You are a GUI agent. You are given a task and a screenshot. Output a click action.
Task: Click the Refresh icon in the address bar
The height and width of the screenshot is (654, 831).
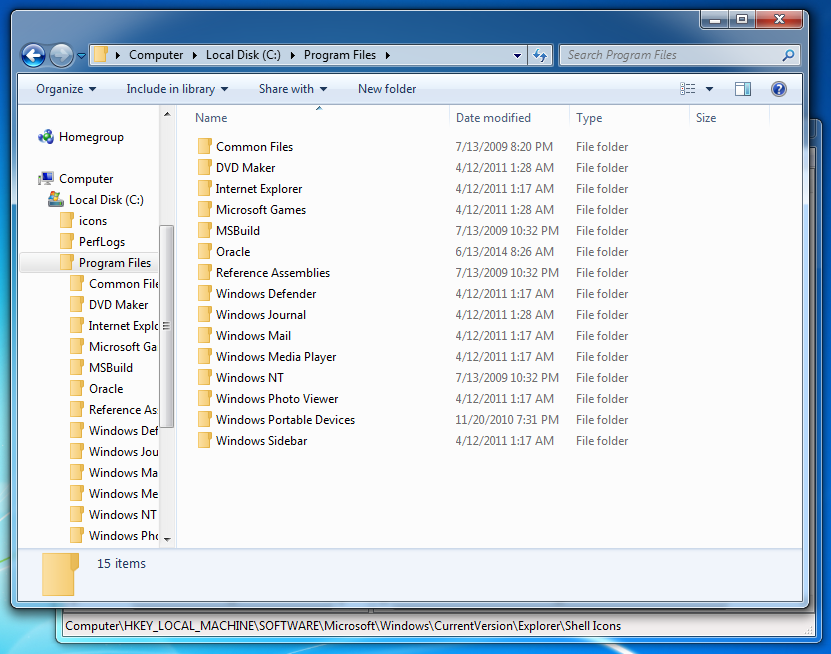pos(540,55)
